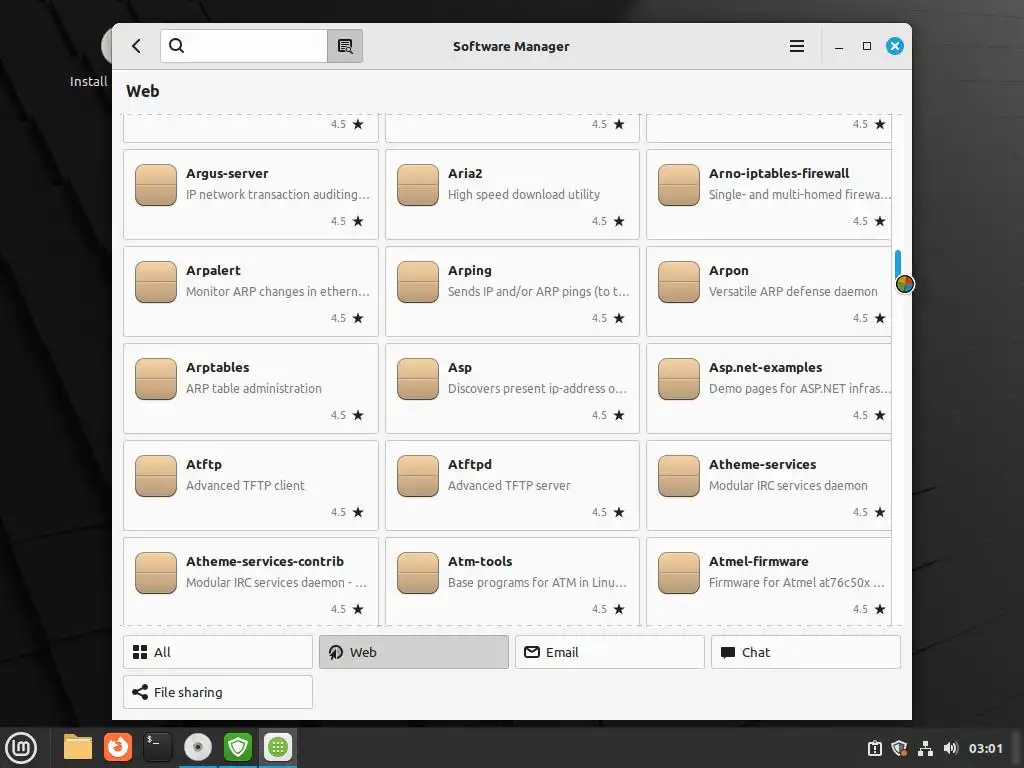The width and height of the screenshot is (1024, 768).
Task: Select the Email category
Action: pyautogui.click(x=609, y=652)
